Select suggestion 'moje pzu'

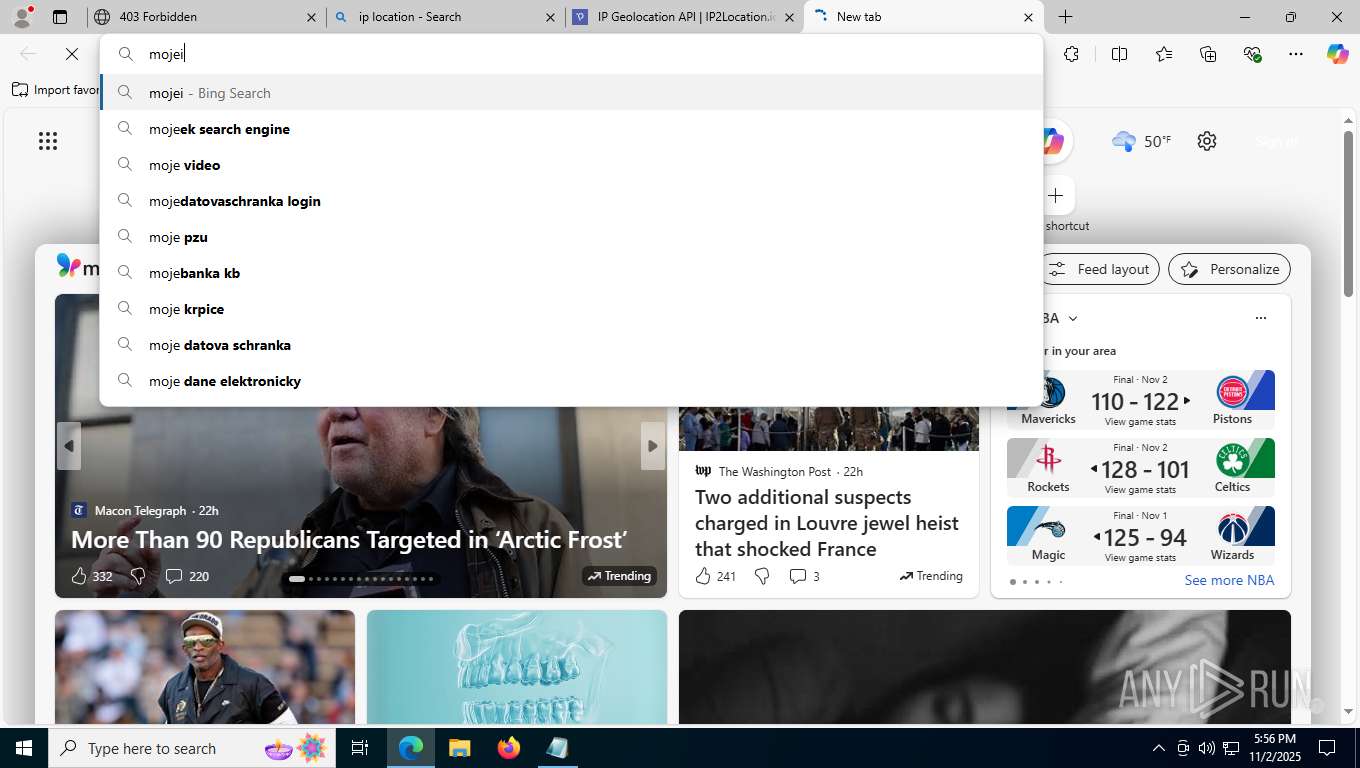[571, 237]
